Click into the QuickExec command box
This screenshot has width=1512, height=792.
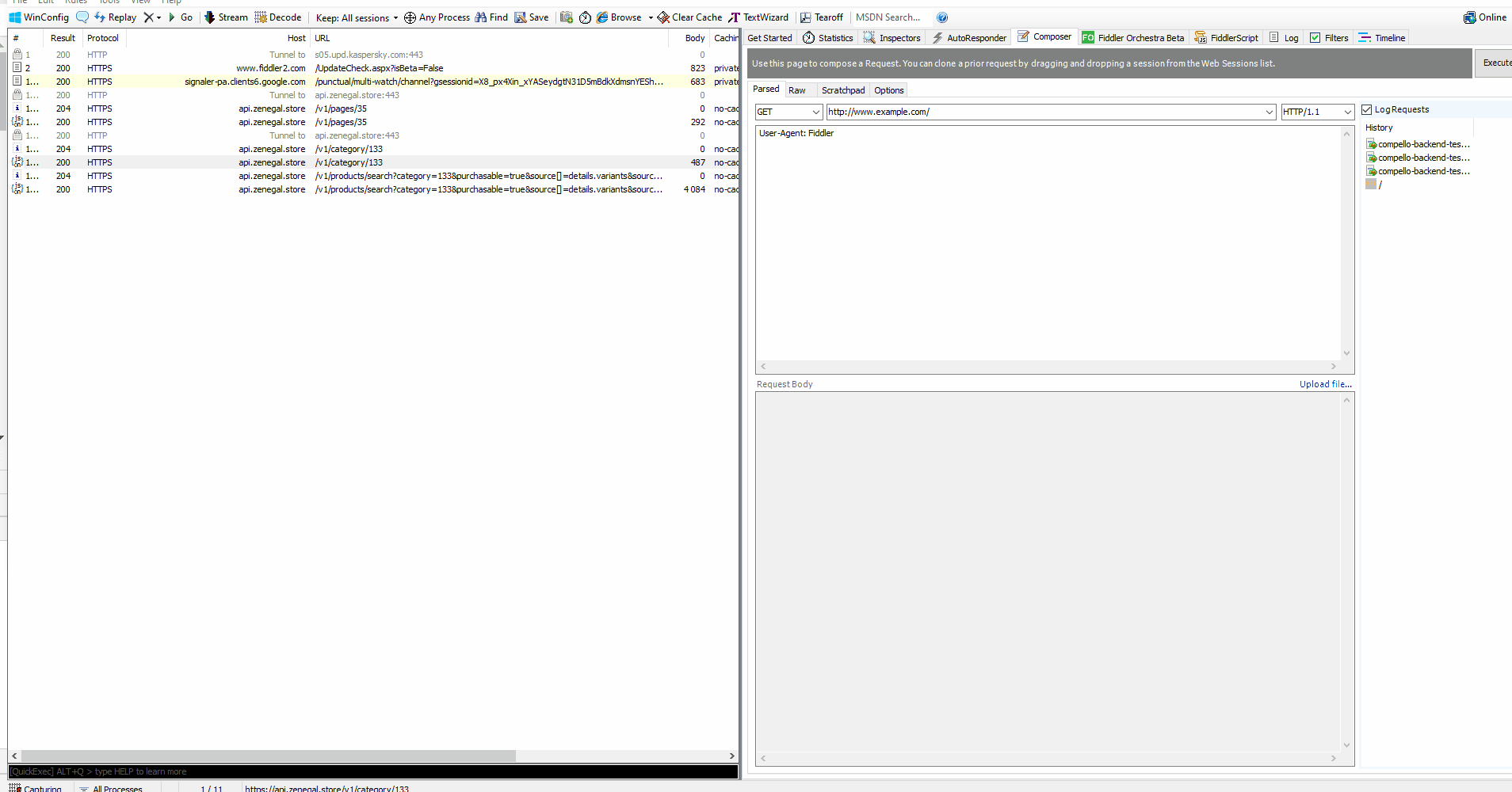click(x=373, y=771)
